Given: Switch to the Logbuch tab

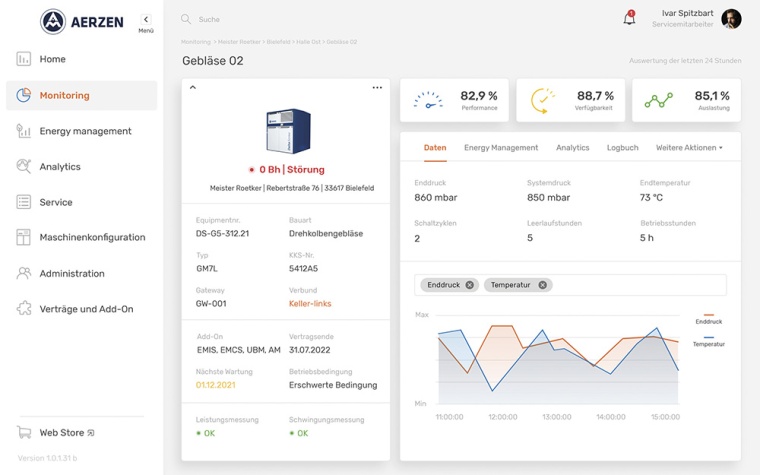Looking at the screenshot, I should (x=622, y=148).
